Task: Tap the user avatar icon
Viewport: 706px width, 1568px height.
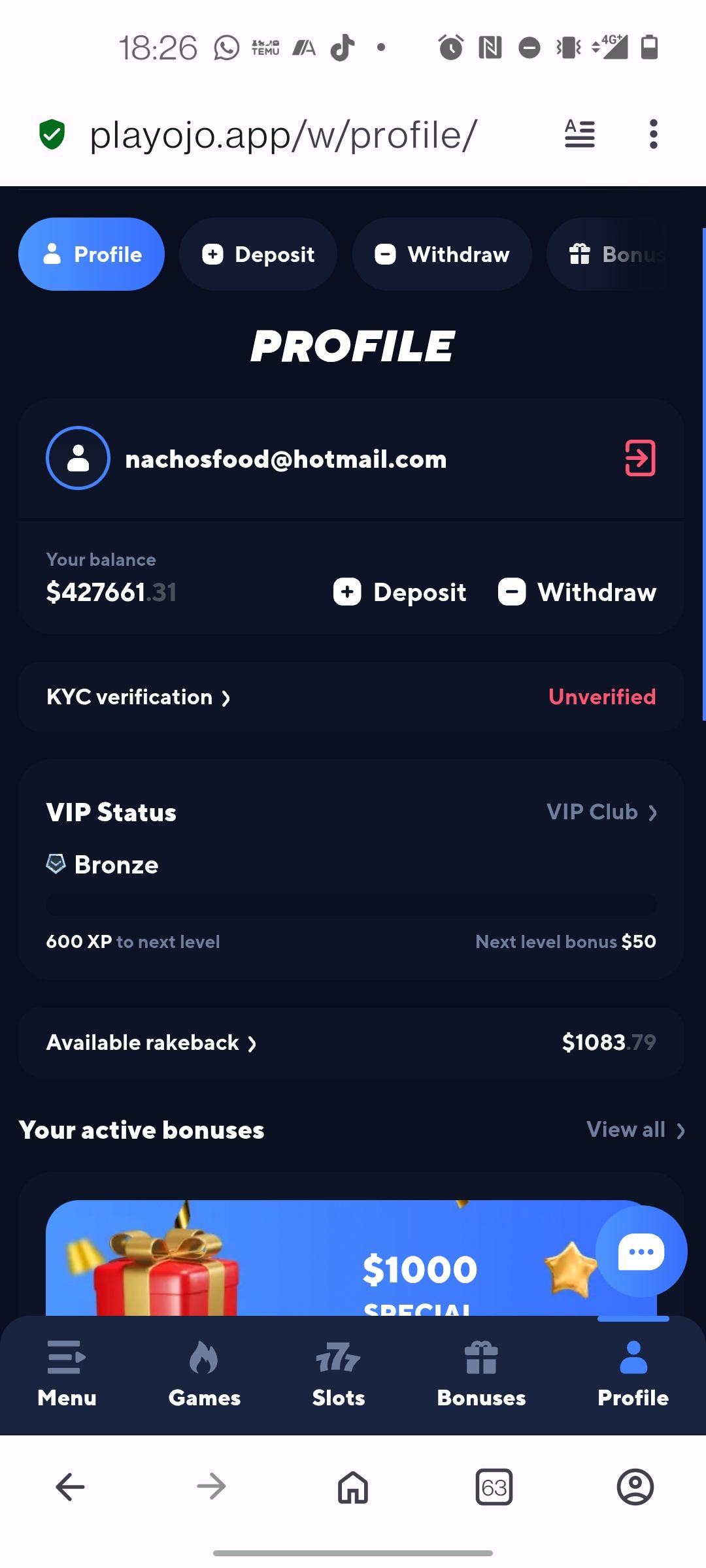Action: [x=78, y=458]
